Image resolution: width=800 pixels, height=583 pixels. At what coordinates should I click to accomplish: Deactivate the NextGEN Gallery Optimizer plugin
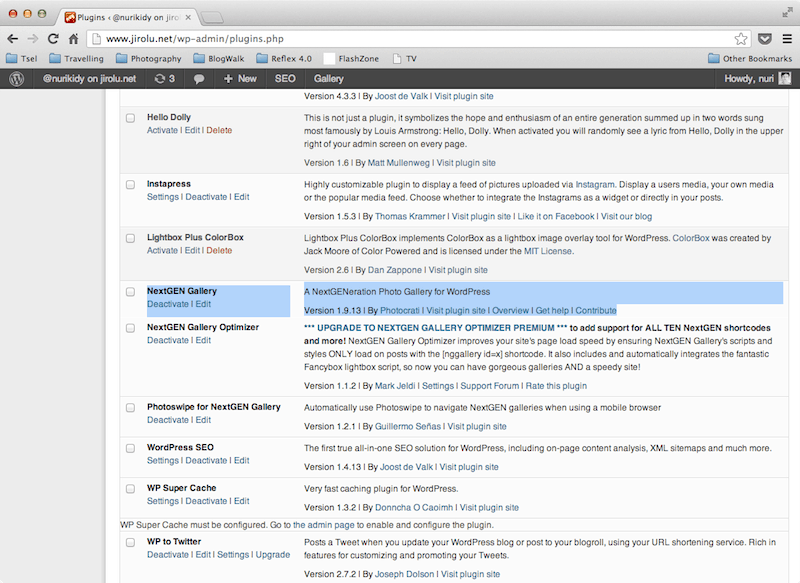[x=167, y=340]
